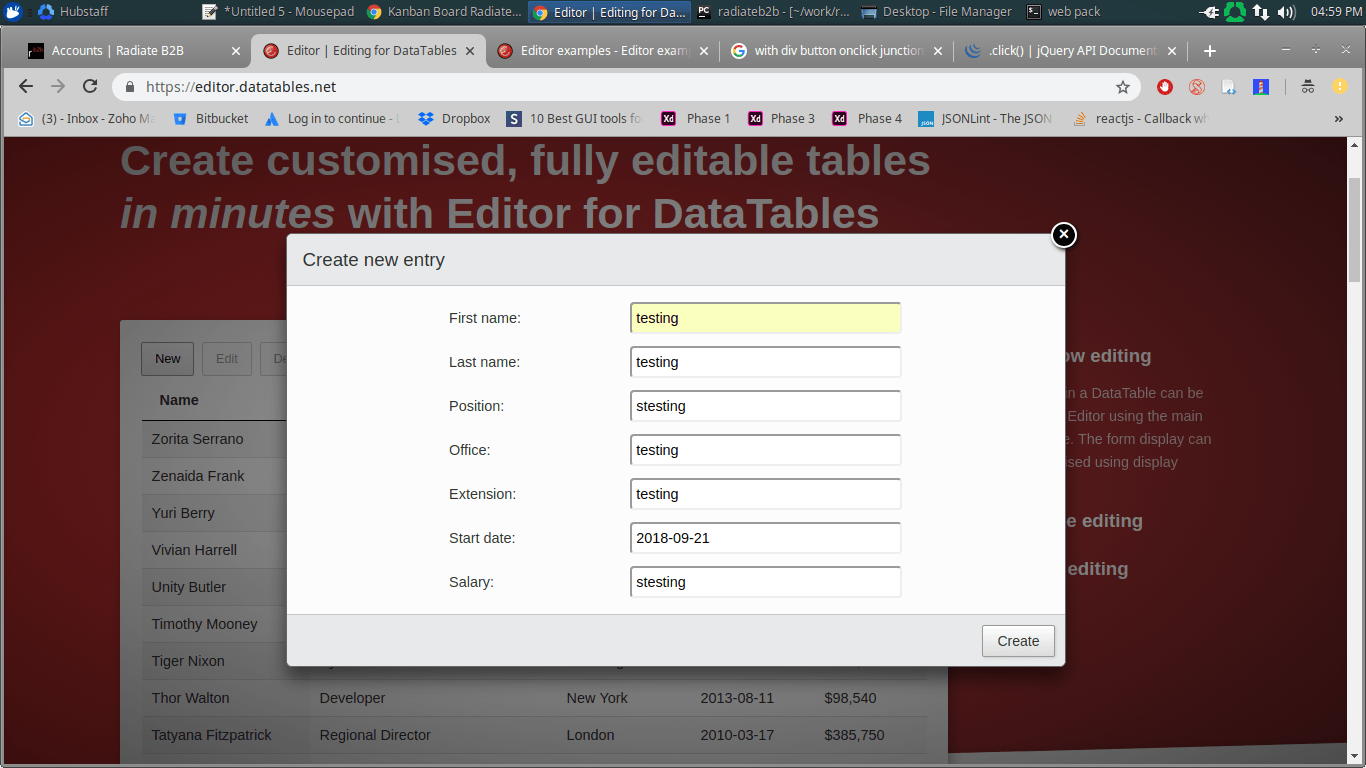The image size is (1366, 768).
Task: Click the yellow alert extension icon
Action: tap(1339, 87)
